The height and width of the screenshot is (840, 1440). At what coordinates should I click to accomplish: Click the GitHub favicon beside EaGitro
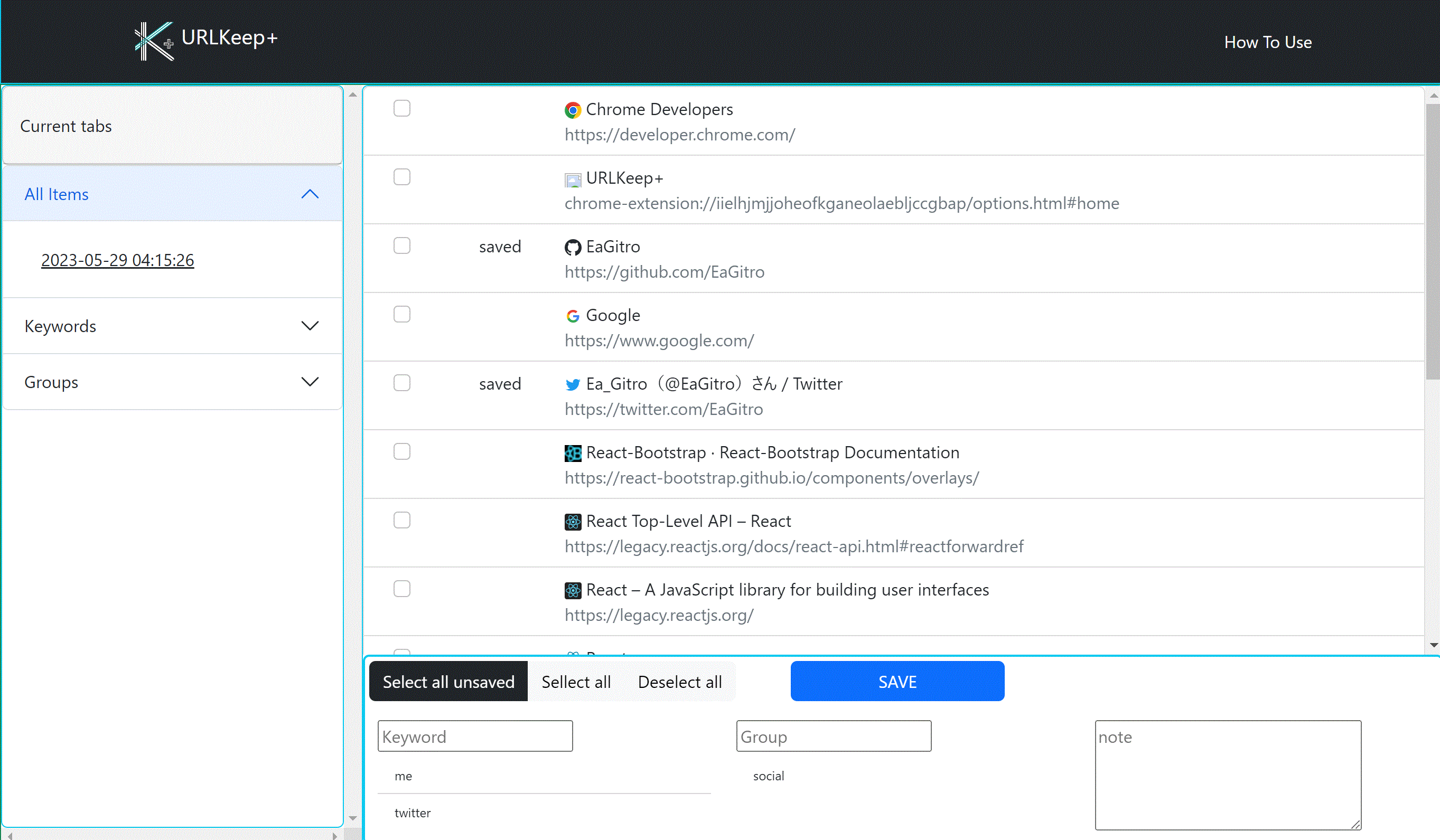573,247
